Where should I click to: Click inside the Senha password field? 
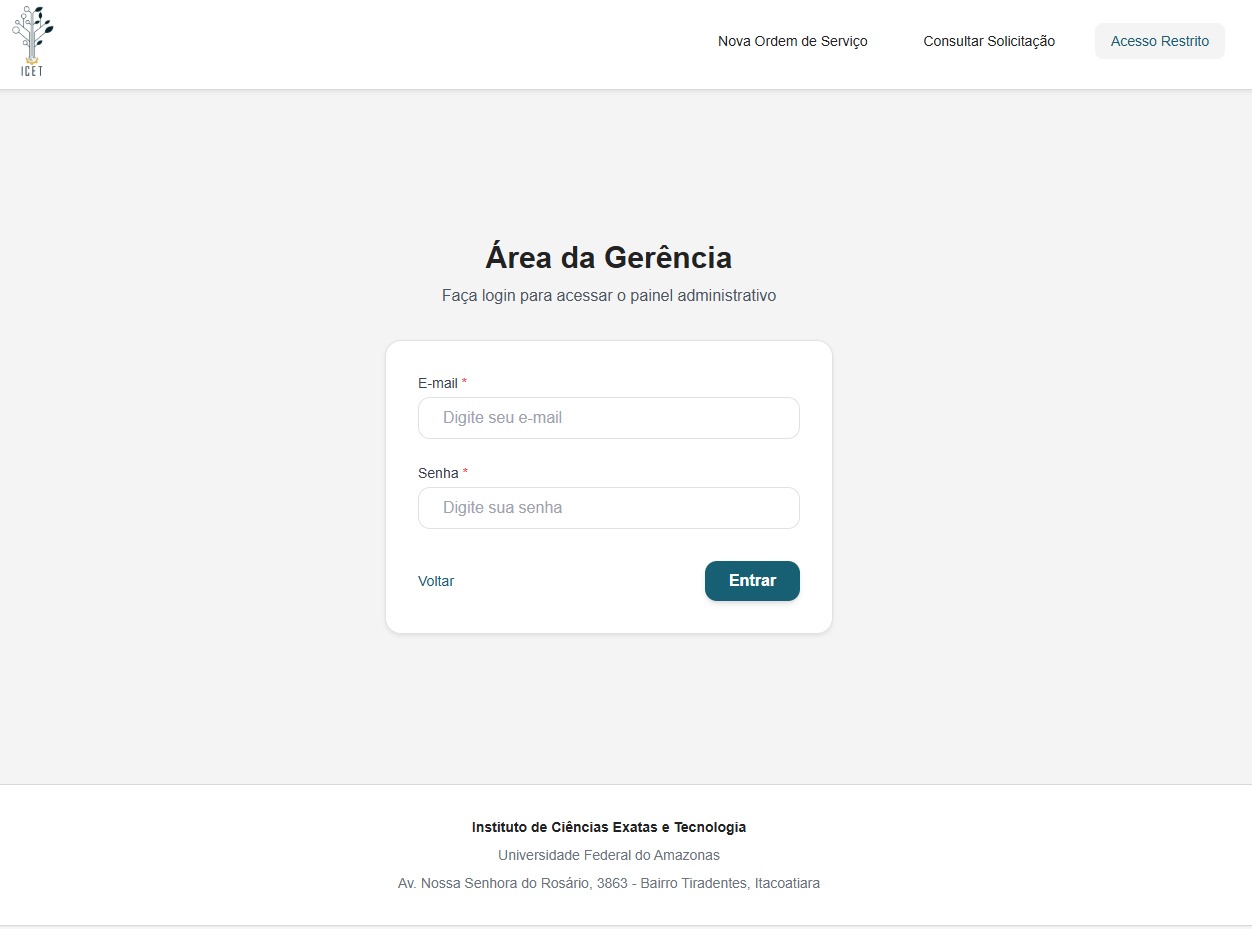point(608,508)
